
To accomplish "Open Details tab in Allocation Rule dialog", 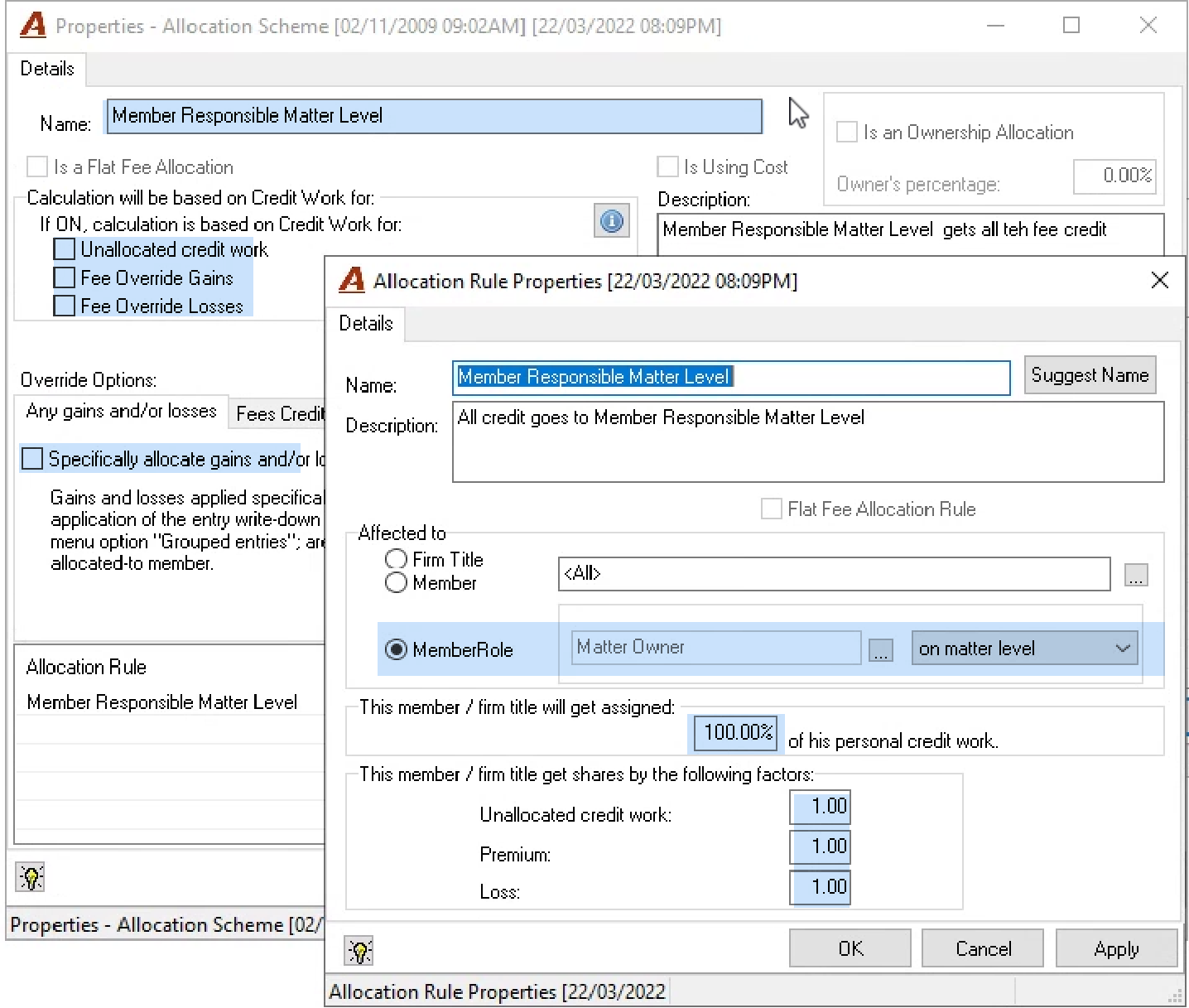I will (366, 323).
